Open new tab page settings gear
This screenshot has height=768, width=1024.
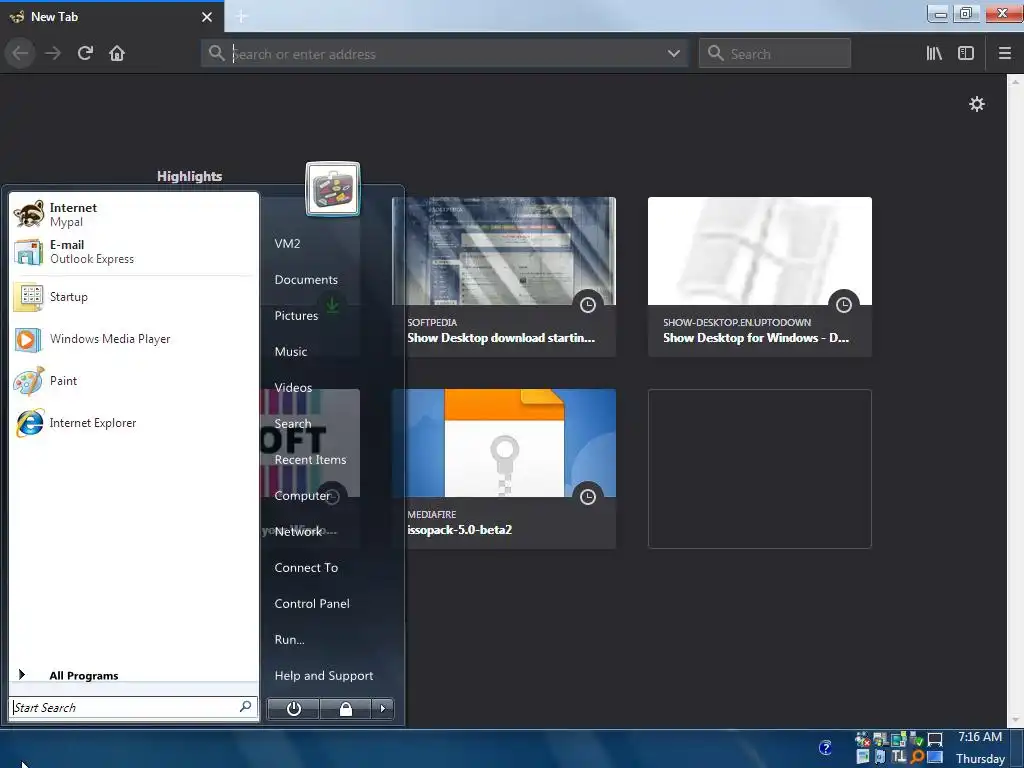[976, 104]
